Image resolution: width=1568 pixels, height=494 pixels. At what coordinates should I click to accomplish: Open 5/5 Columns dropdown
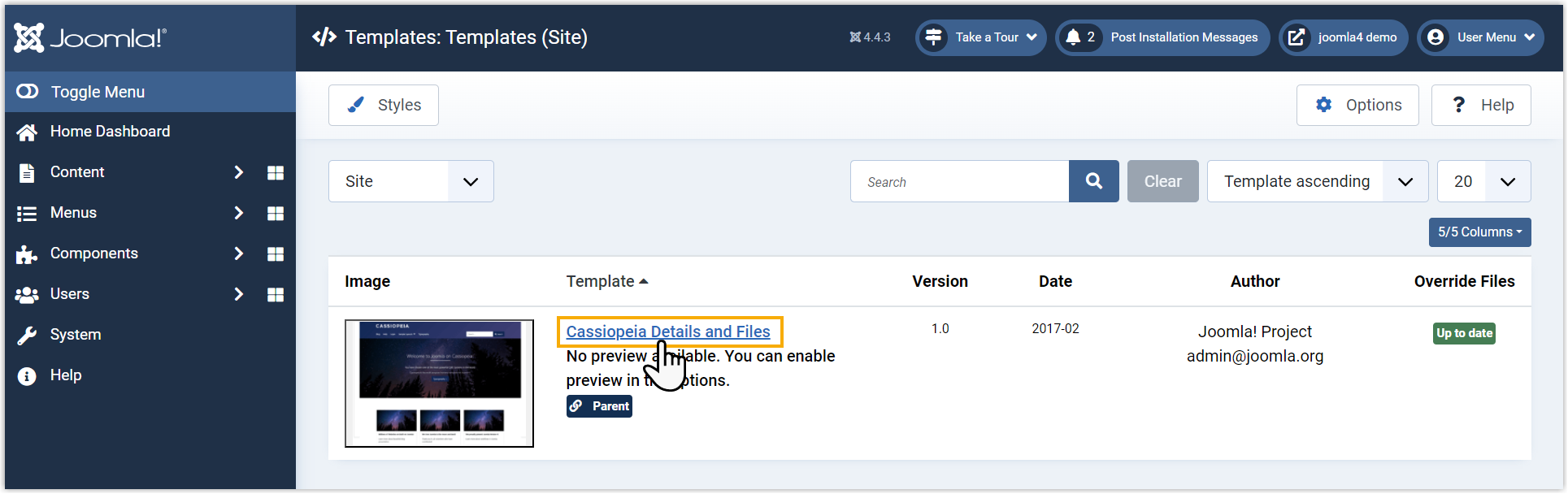click(x=1479, y=232)
